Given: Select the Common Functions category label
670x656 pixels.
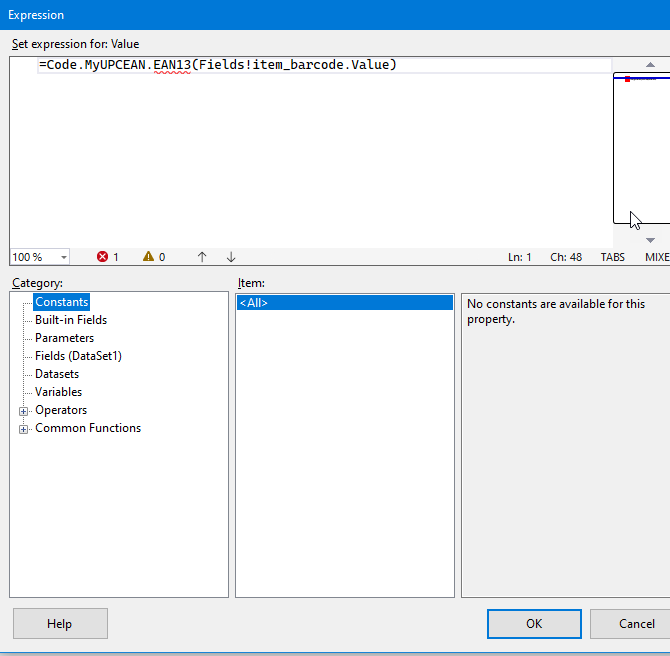Looking at the screenshot, I should 88,427.
